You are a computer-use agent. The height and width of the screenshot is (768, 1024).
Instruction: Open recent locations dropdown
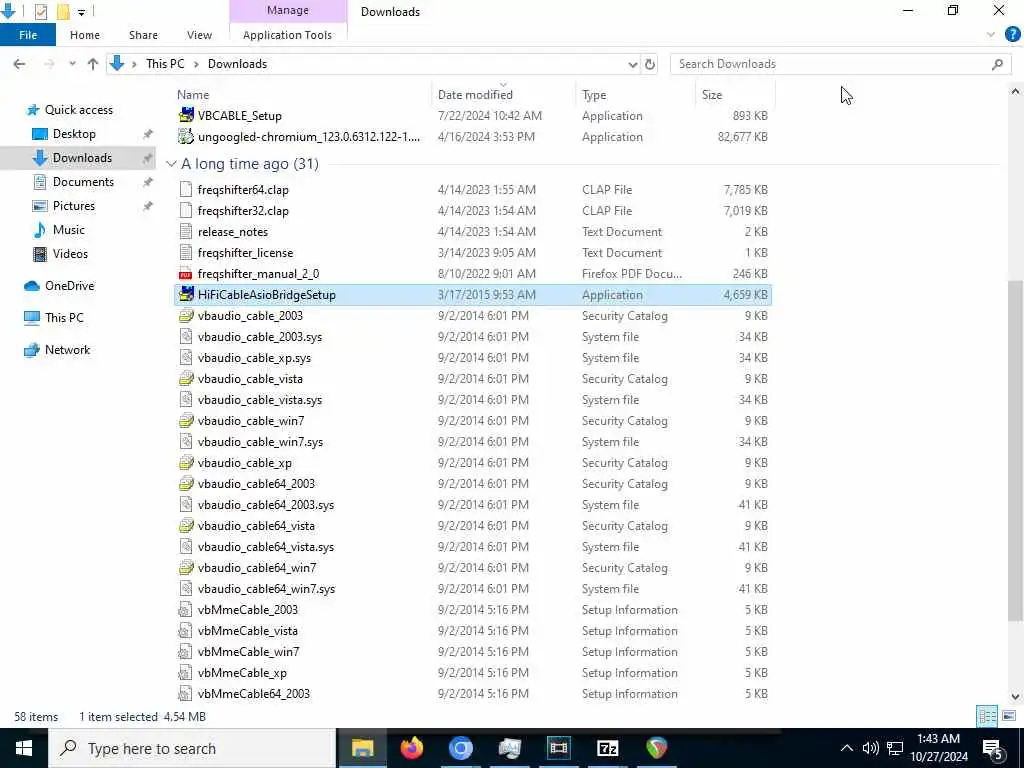tap(72, 64)
